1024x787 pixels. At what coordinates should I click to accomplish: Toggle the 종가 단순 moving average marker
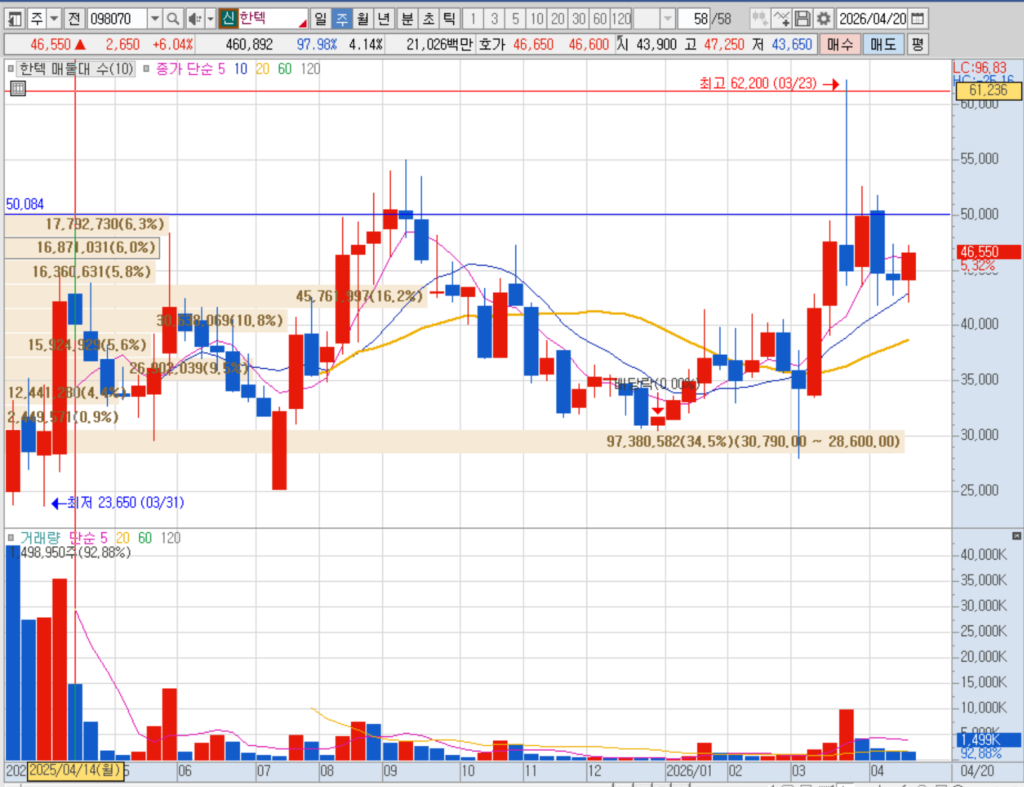[146, 69]
